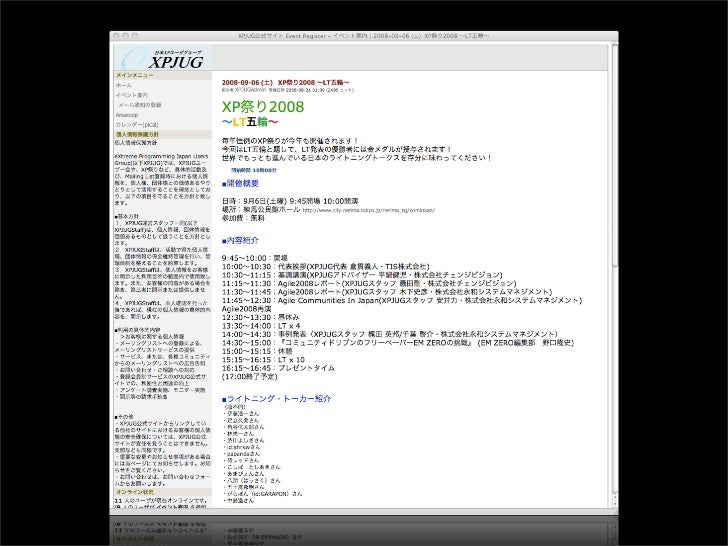The height and width of the screenshot is (546, 728).
Task: Open the ホーム menu link
Action: point(124,85)
